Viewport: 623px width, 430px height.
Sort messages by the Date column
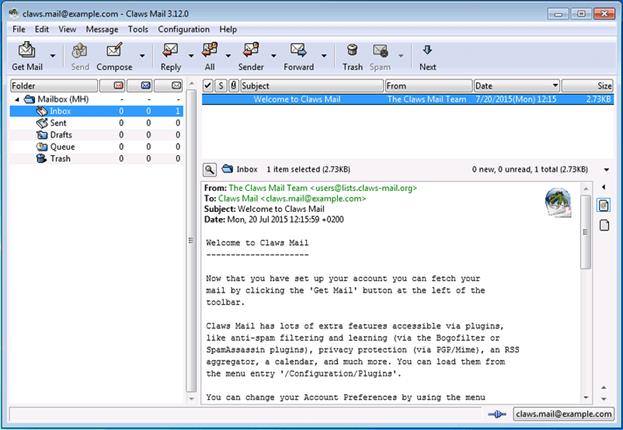517,85
